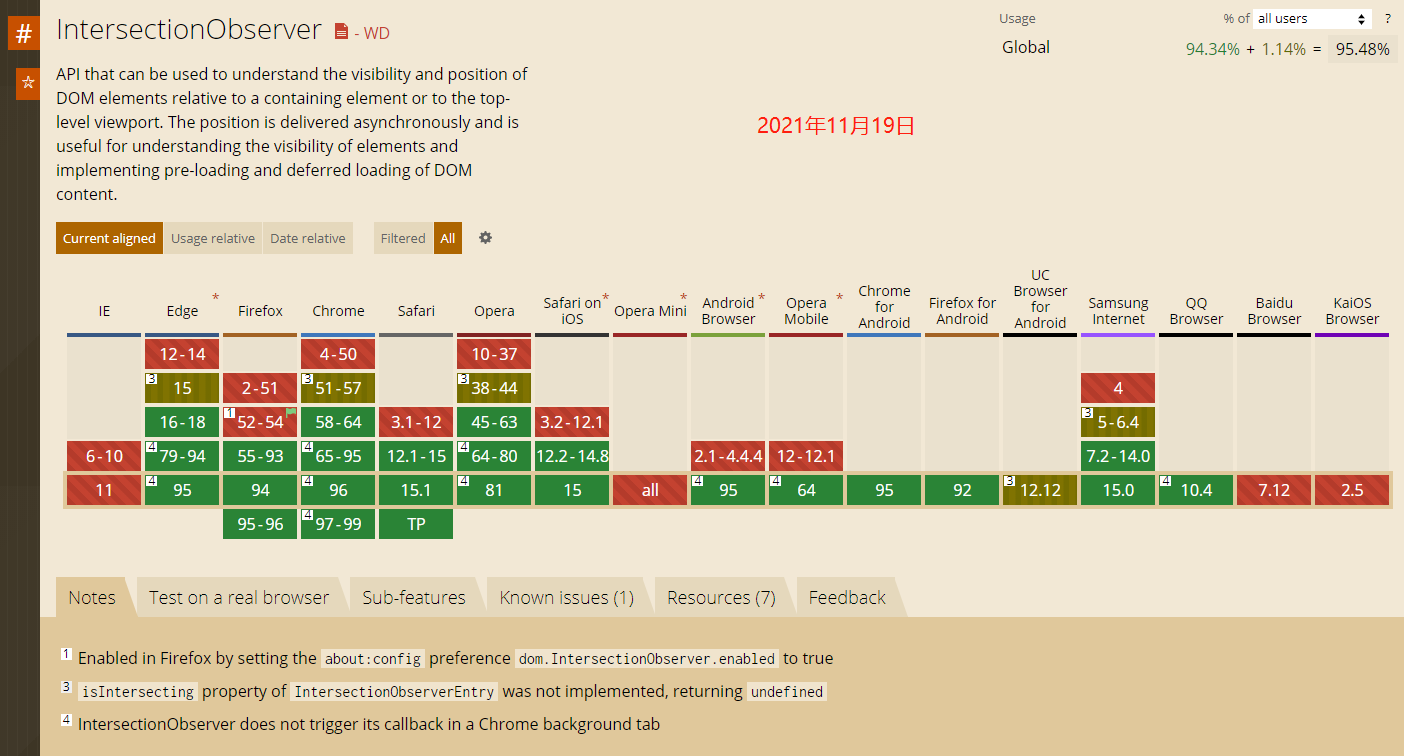The width and height of the screenshot is (1404, 756).
Task: Toggle Date relative view mode
Action: tap(307, 238)
